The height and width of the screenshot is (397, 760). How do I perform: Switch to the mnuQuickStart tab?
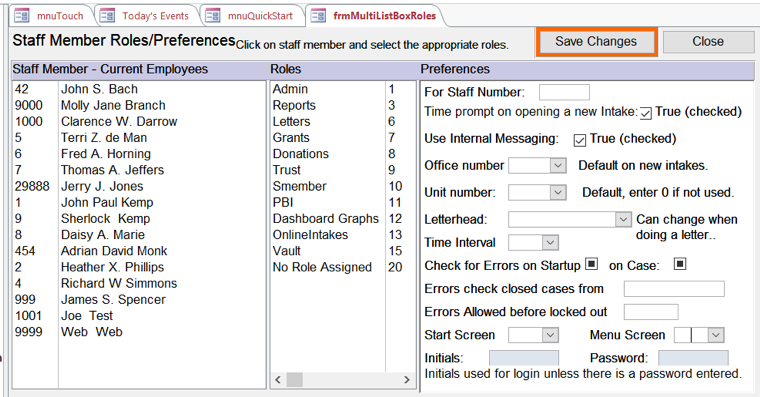[x=253, y=16]
